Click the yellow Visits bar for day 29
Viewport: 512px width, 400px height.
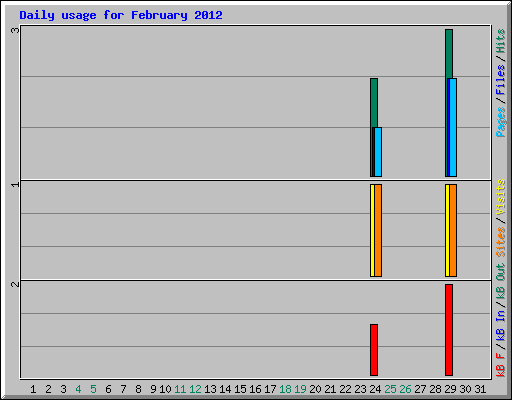pos(447,230)
